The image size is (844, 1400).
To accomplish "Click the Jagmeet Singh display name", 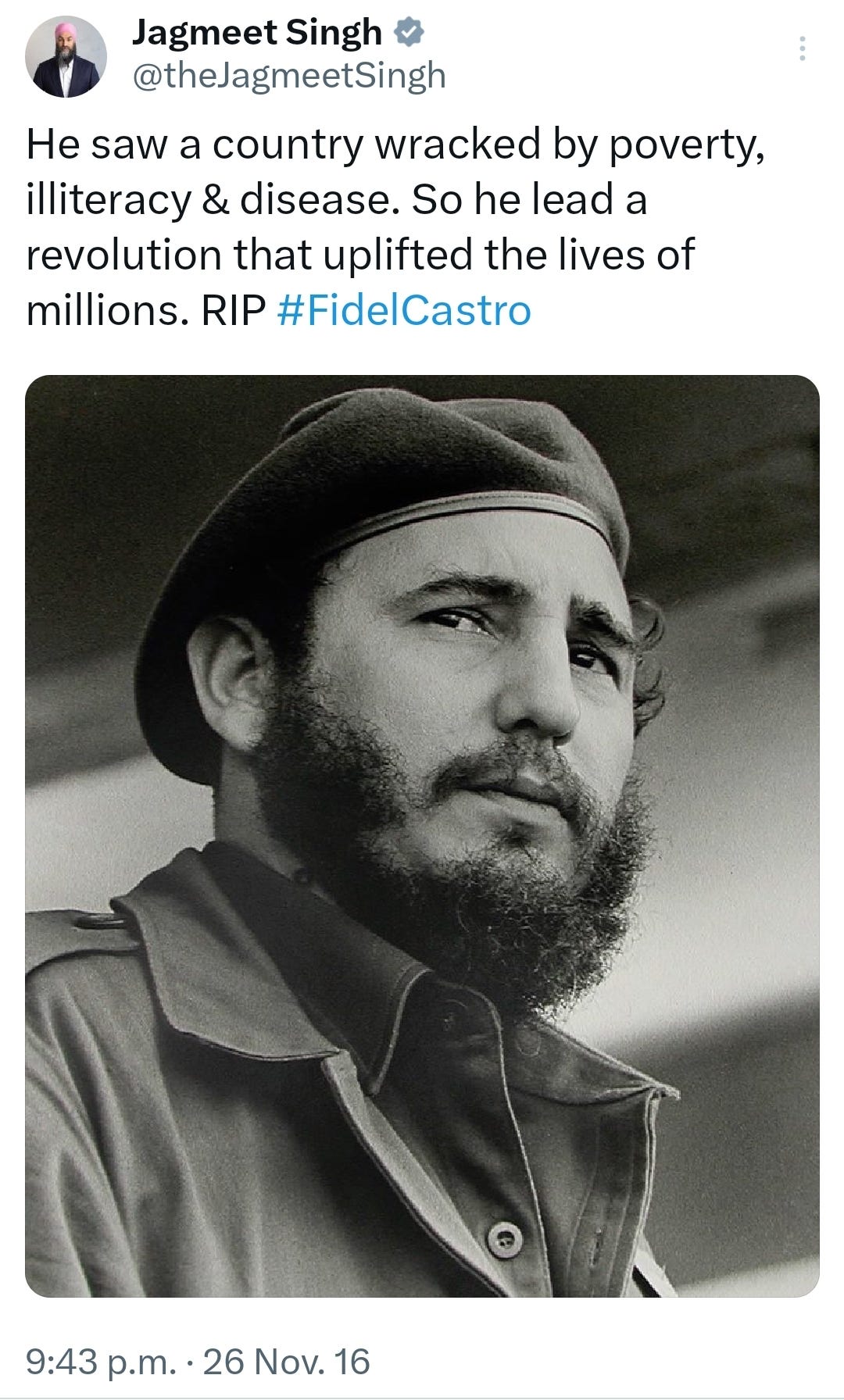I will point(257,33).
